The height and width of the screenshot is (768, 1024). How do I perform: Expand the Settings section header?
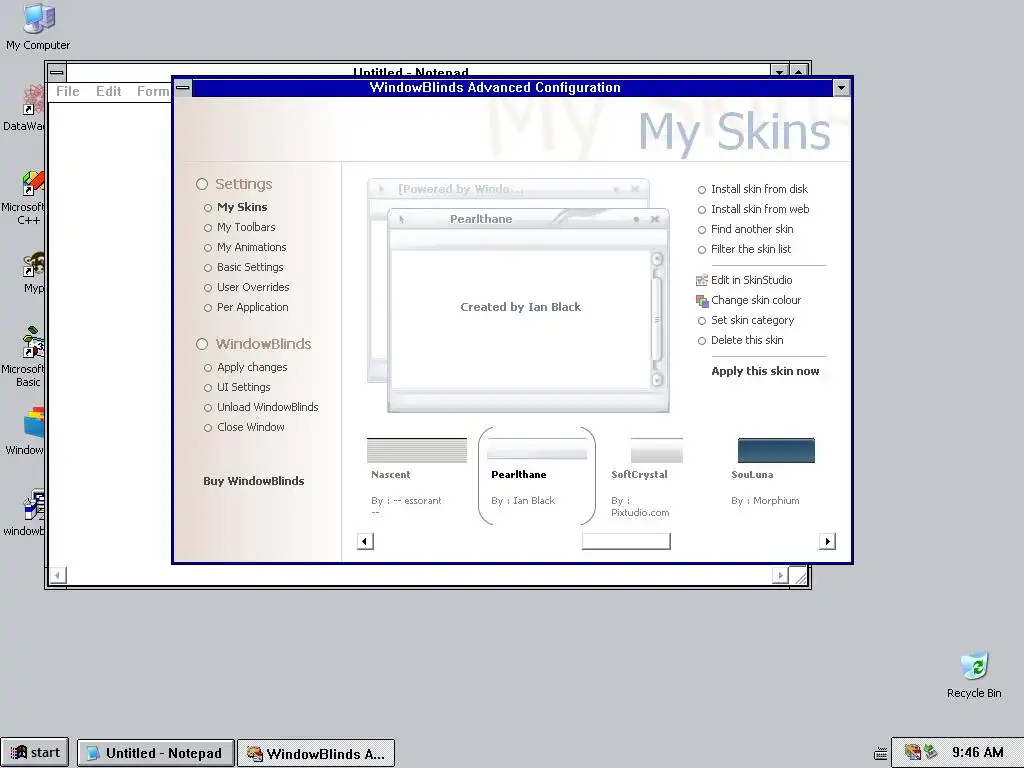coord(234,184)
